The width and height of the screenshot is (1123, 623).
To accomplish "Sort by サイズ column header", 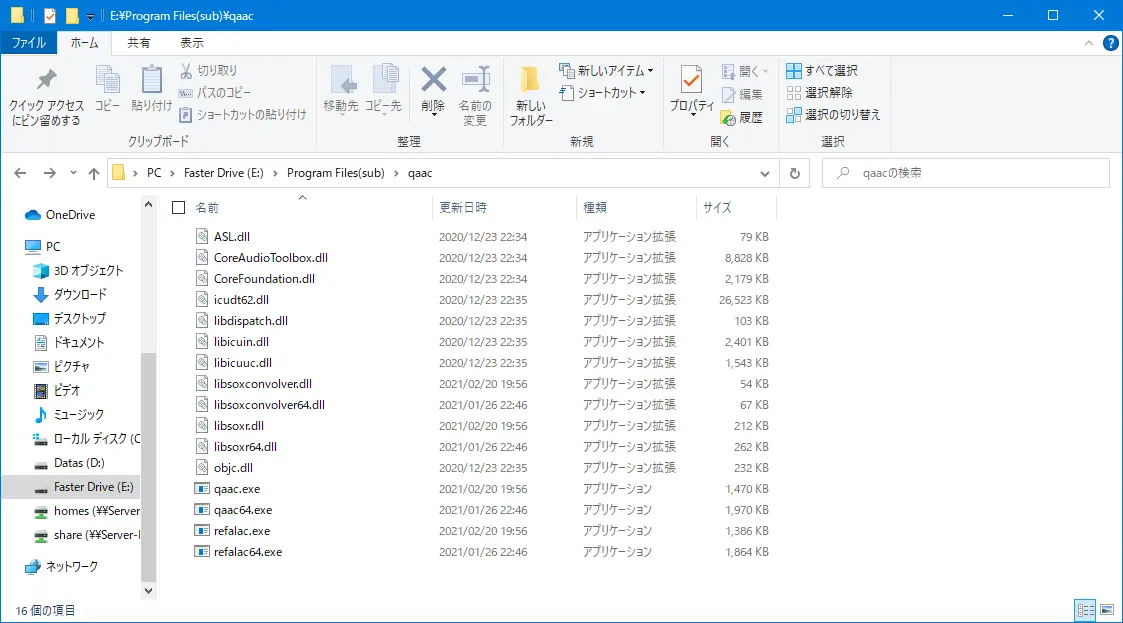I will pos(736,208).
